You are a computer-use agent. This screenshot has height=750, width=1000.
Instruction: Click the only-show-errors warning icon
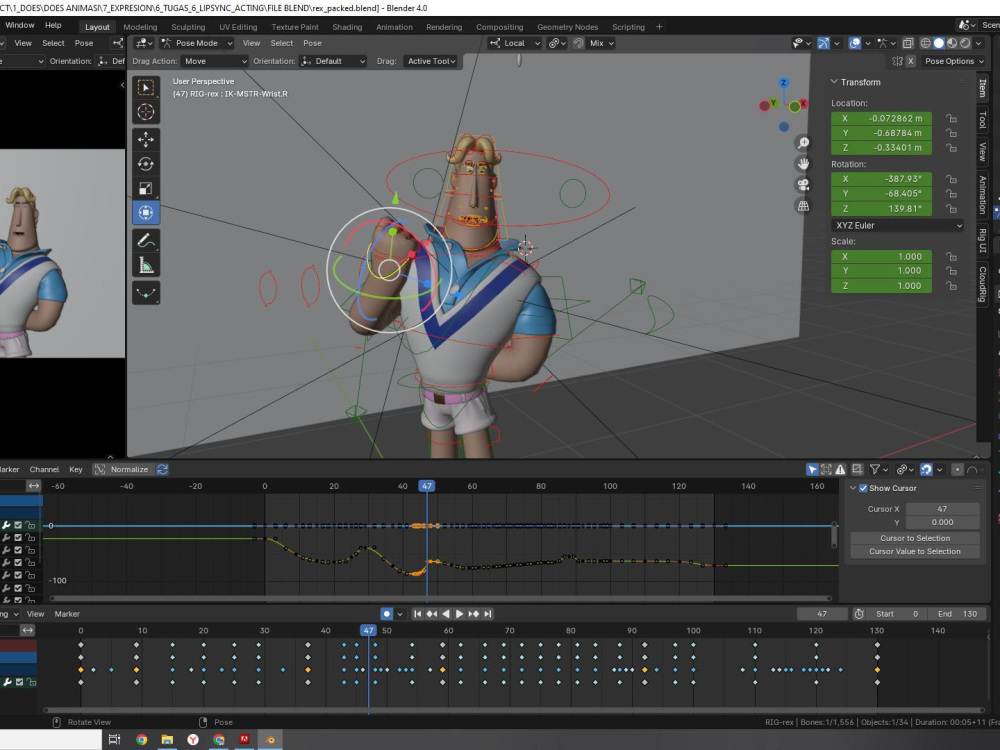point(841,469)
